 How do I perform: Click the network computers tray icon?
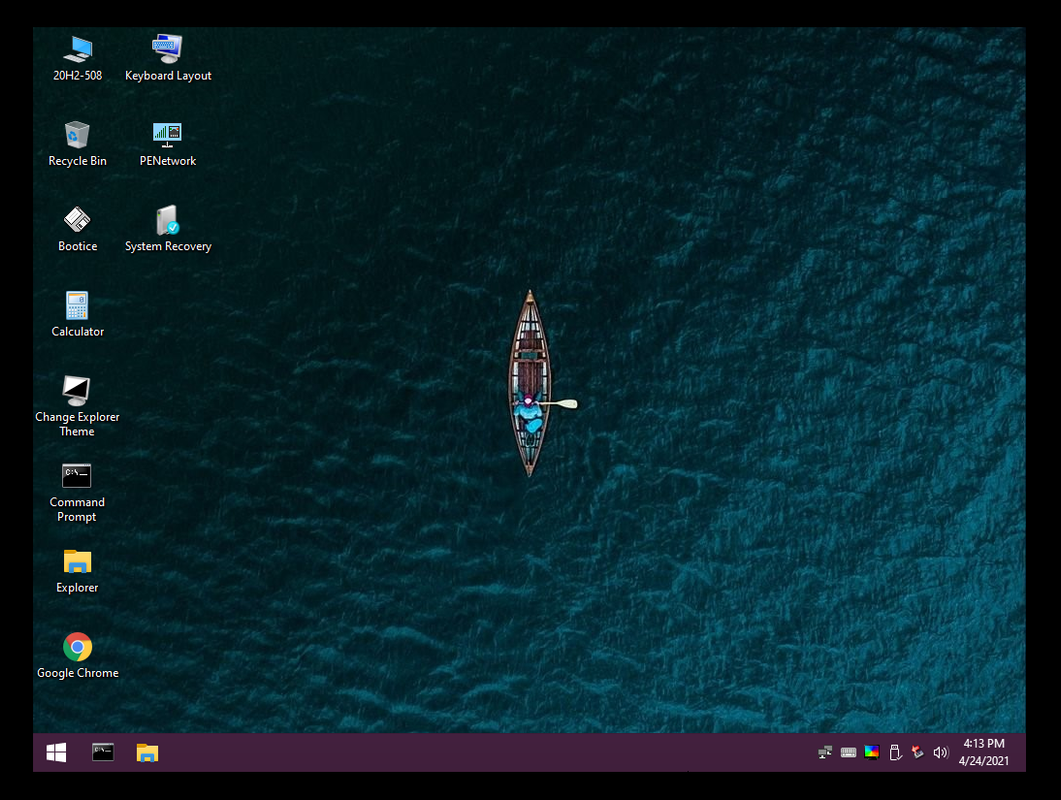825,753
